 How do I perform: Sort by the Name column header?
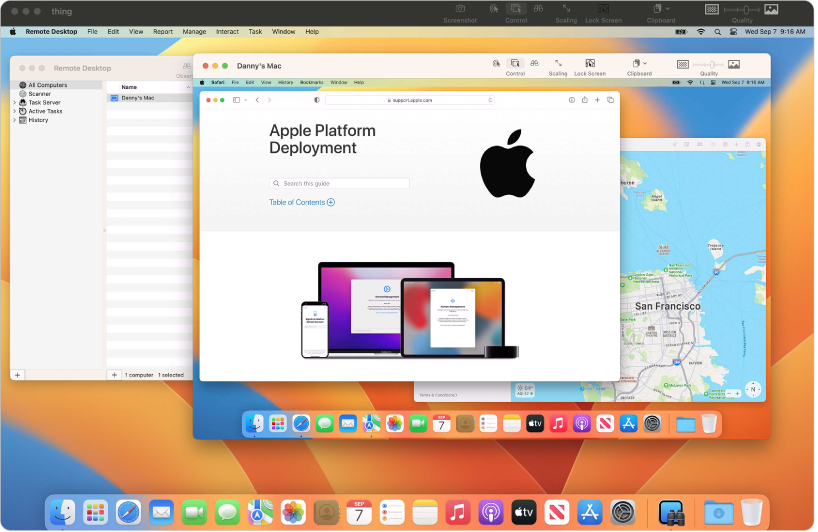click(x=150, y=87)
